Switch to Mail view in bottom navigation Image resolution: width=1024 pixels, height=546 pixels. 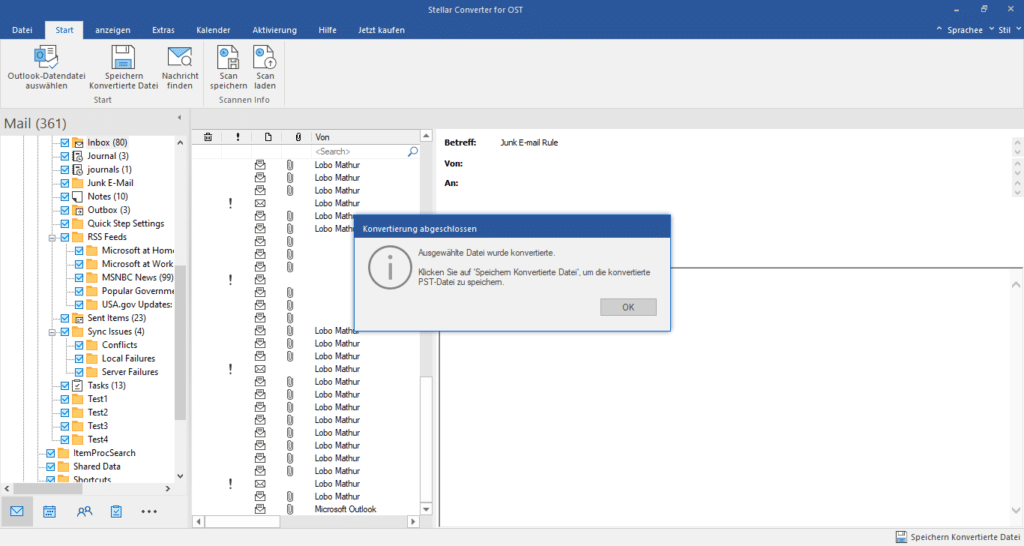tap(17, 511)
